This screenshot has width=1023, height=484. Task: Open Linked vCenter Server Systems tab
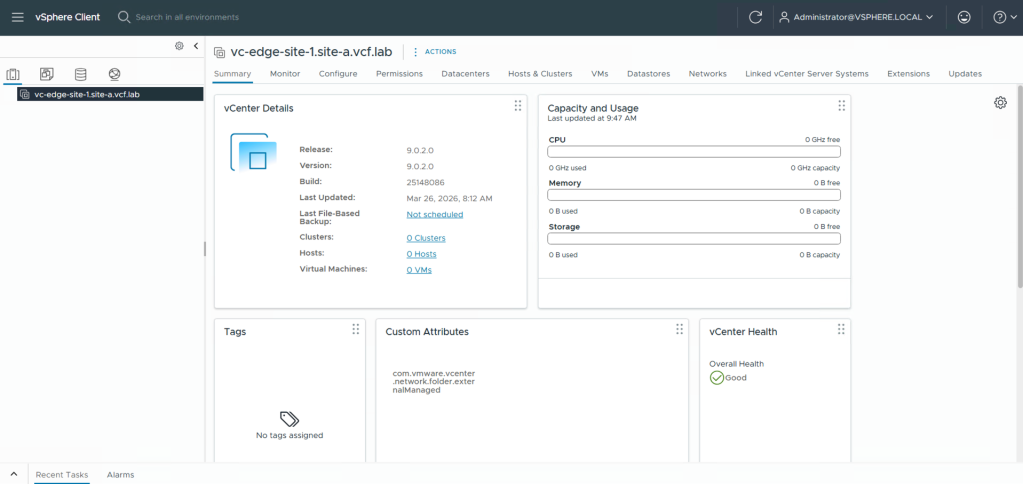pyautogui.click(x=806, y=74)
